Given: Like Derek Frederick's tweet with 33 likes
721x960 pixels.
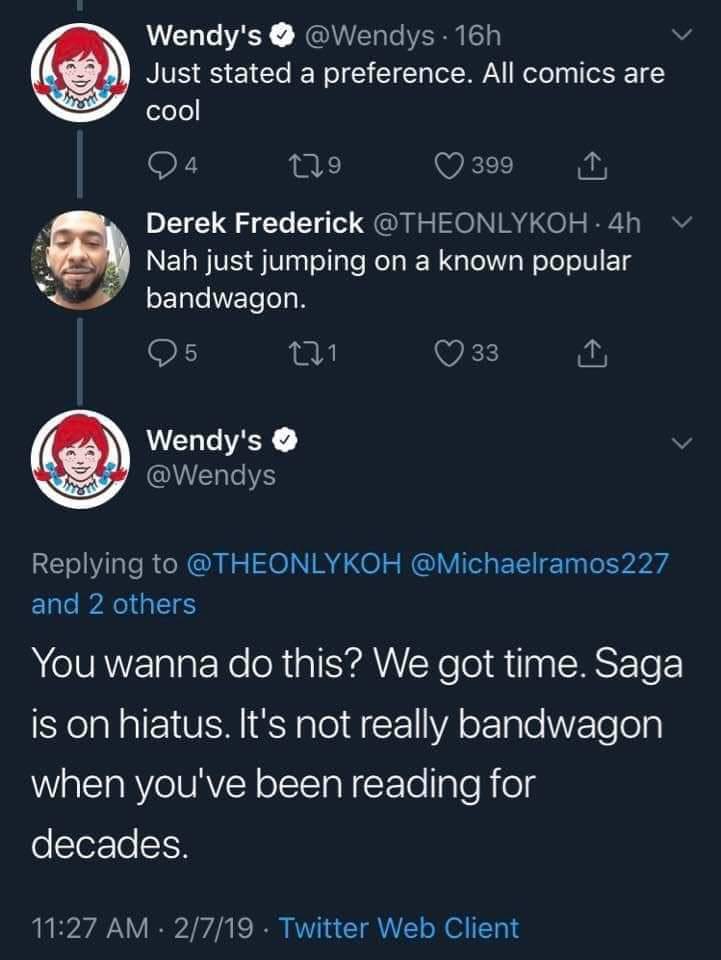Looking at the screenshot, I should [x=449, y=353].
